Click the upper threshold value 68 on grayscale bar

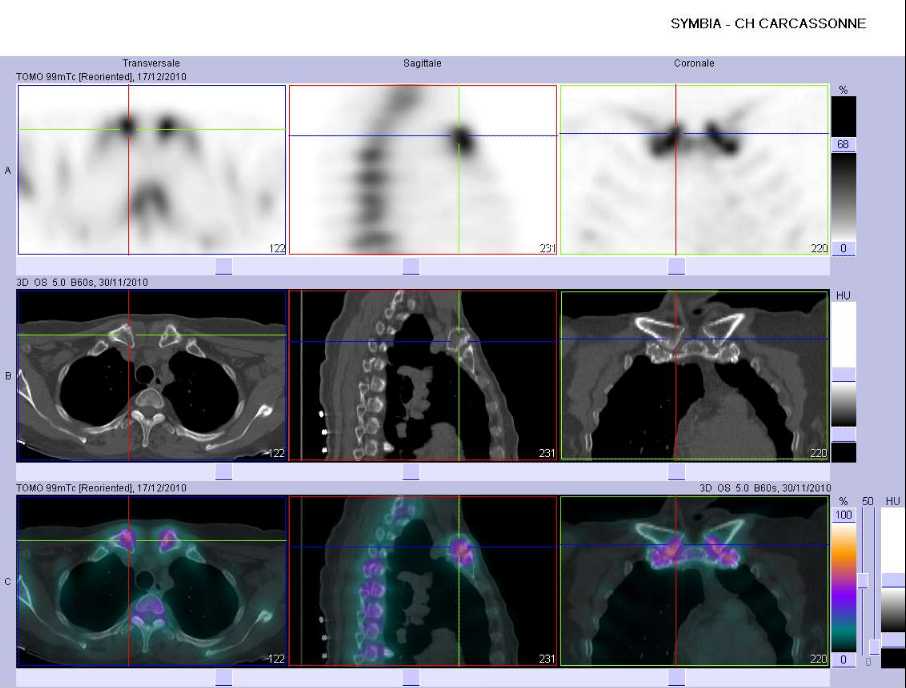(843, 144)
